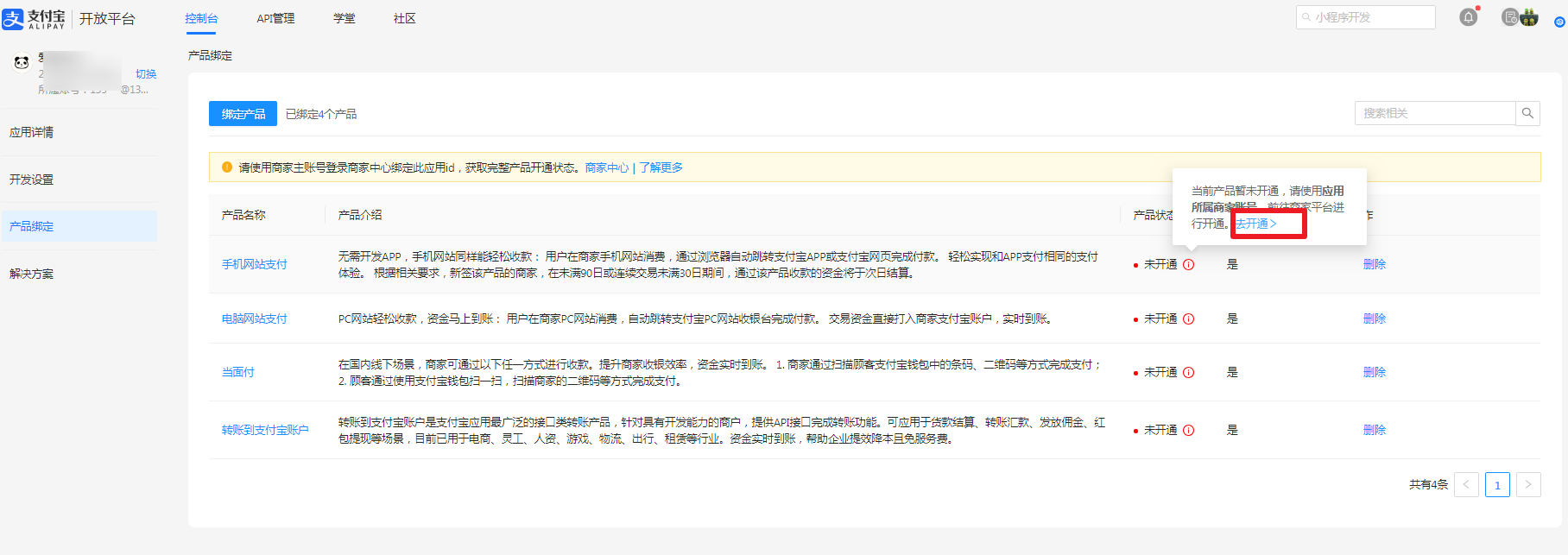
Task: Select 产品绑定 in the sidebar
Action: pos(79,226)
